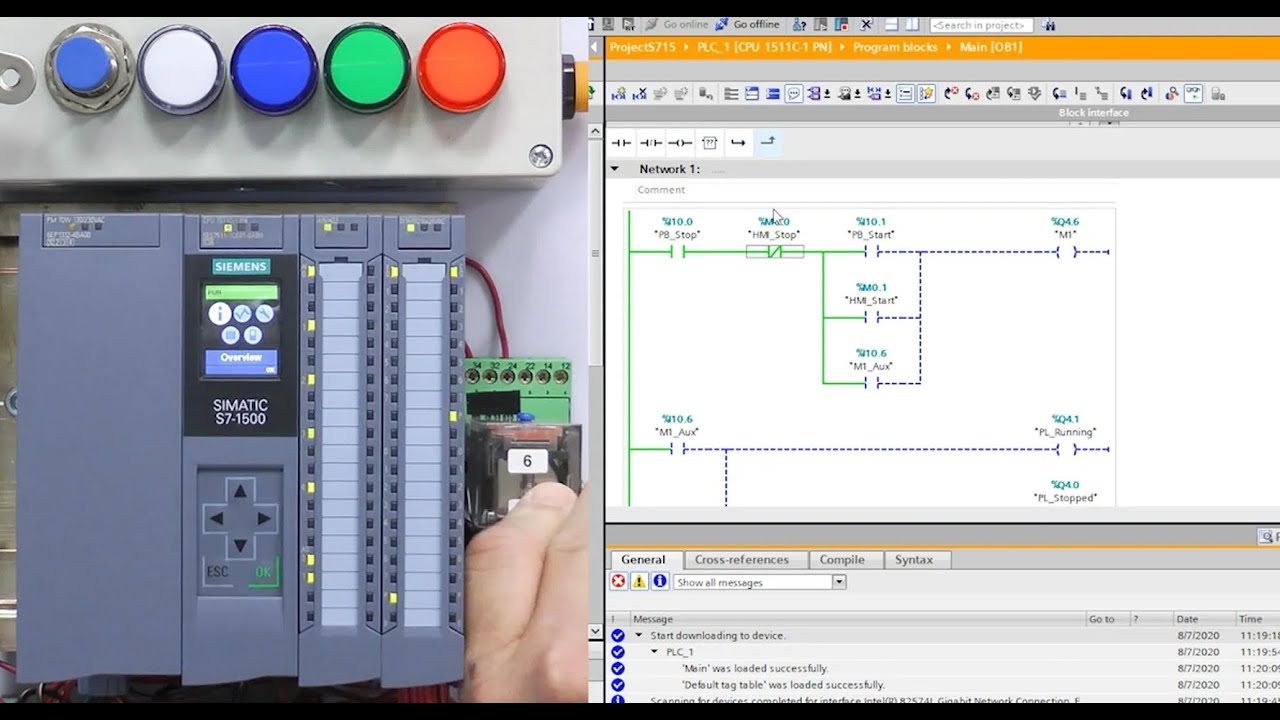Select the close branch favorites icon
Viewport: 1280px width, 720px height.
(x=767, y=142)
